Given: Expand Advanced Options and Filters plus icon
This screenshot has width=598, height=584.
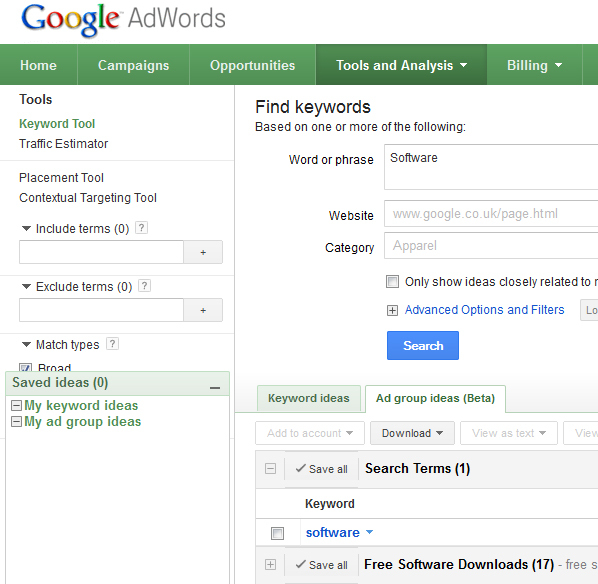Looking at the screenshot, I should [x=392, y=310].
